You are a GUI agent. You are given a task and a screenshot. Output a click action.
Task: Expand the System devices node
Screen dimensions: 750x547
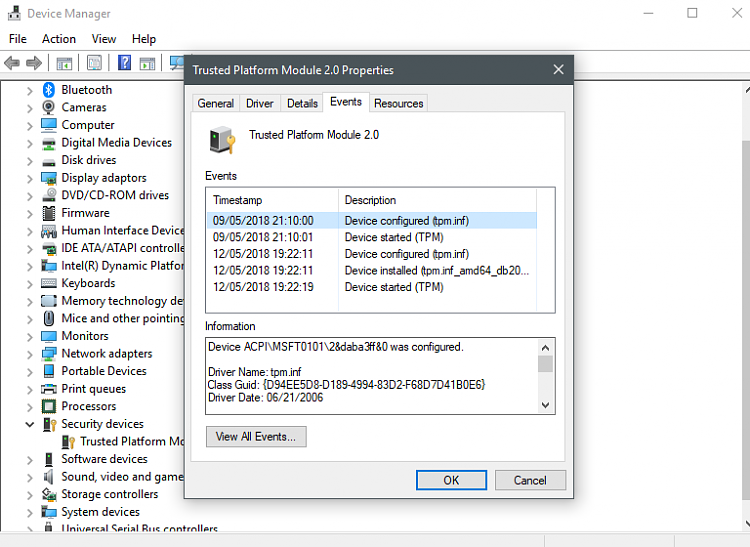tap(30, 513)
